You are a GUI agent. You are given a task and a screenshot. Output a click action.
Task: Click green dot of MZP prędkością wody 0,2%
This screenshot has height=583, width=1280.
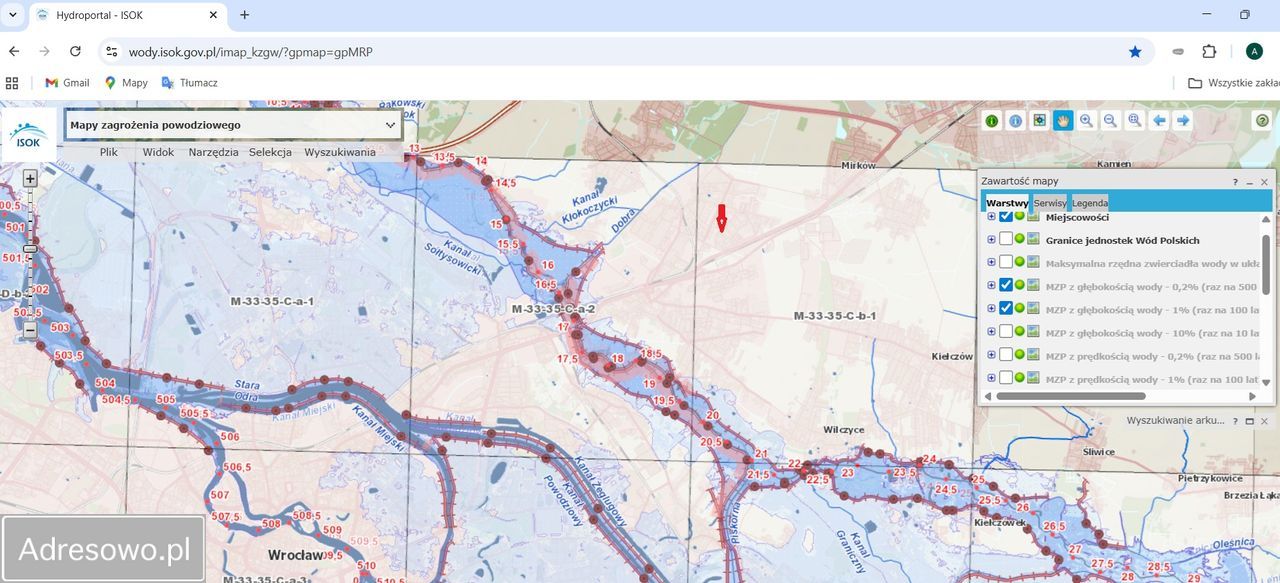click(1020, 355)
